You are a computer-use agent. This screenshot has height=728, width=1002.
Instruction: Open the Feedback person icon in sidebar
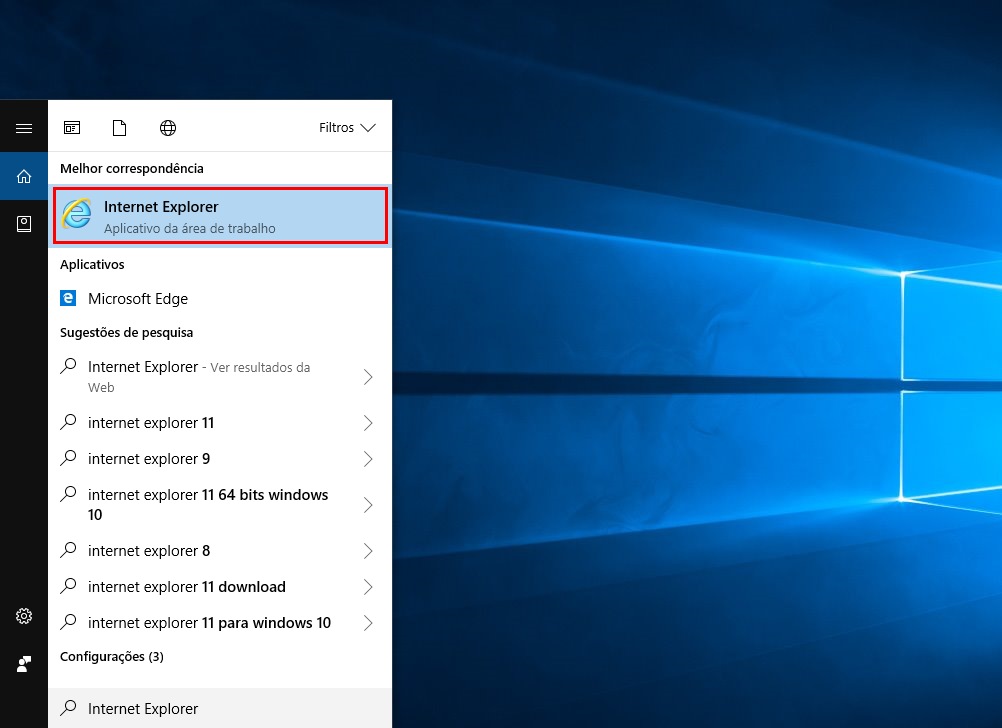pos(24,664)
